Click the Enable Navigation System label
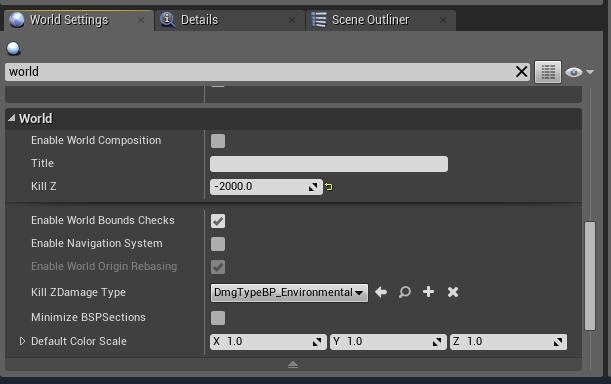This screenshot has height=384, width=611. [x=97, y=243]
